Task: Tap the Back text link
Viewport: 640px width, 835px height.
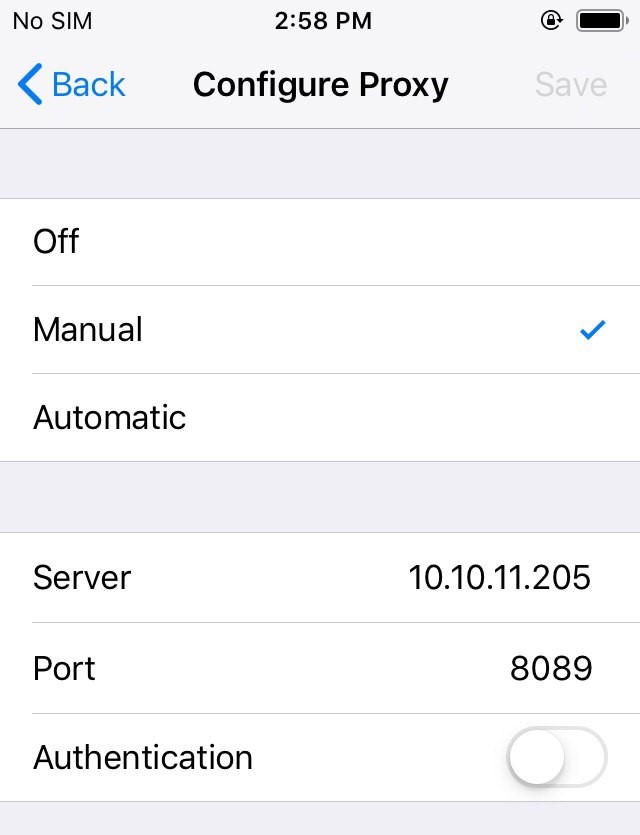Action: (x=88, y=85)
